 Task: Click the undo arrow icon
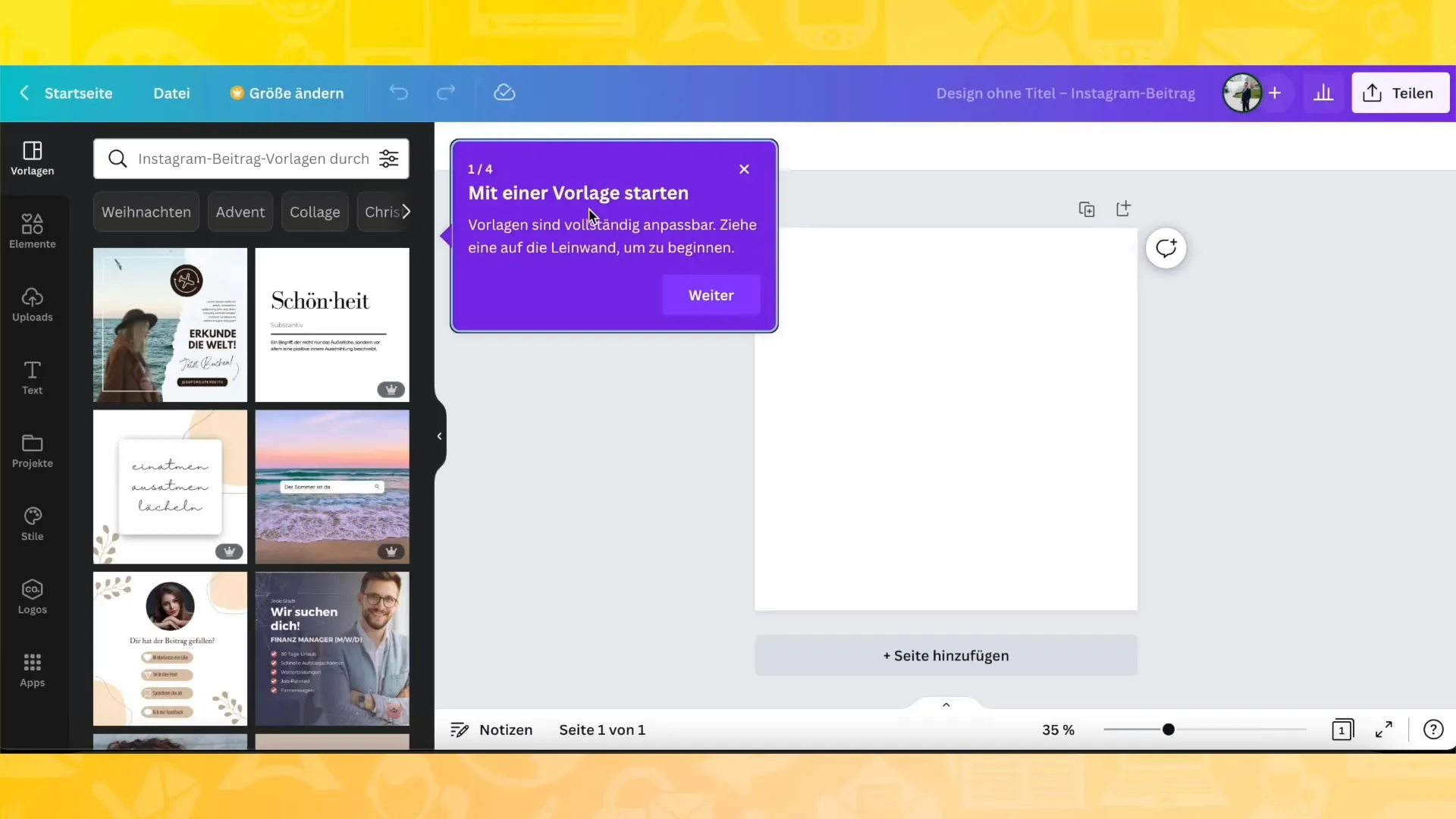pyautogui.click(x=399, y=93)
